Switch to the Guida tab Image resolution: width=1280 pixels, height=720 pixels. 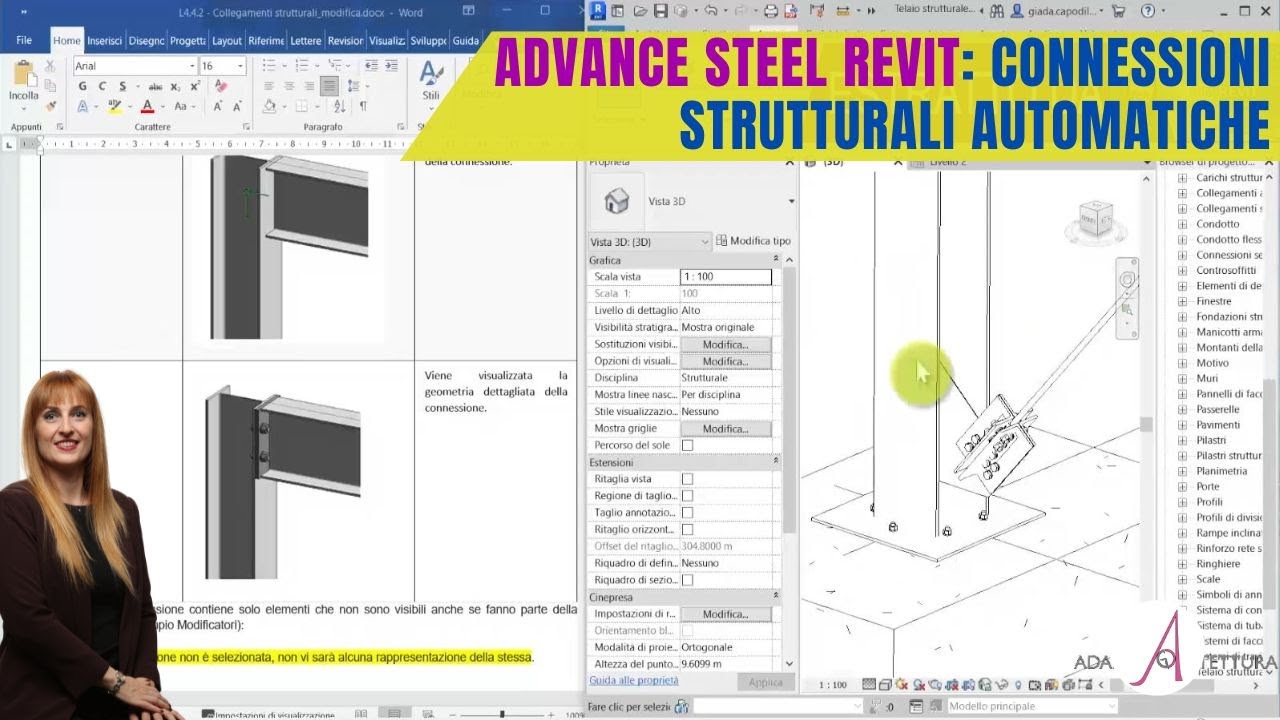pos(466,41)
